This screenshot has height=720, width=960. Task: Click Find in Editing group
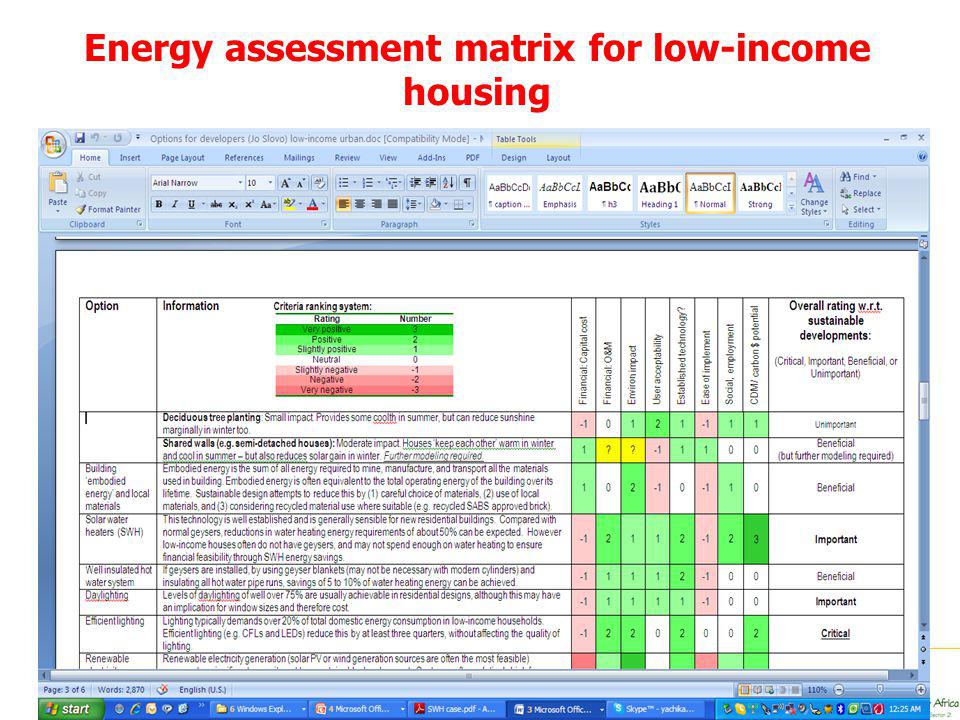coord(859,176)
